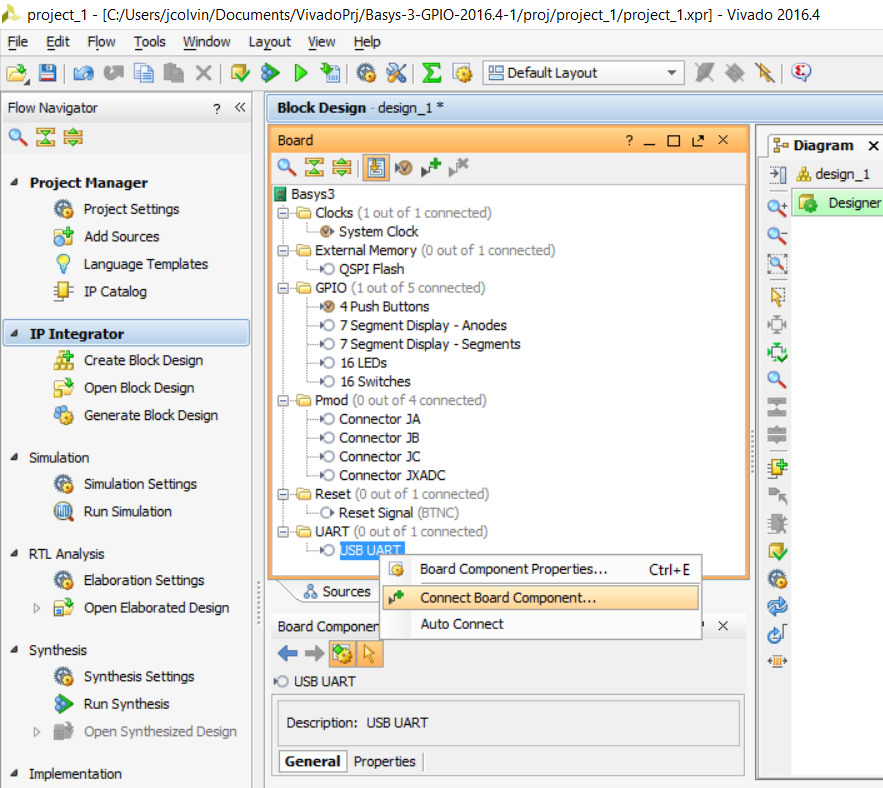Choose Board Component Properties from context menu
Image resolution: width=883 pixels, height=788 pixels.
(x=541, y=569)
